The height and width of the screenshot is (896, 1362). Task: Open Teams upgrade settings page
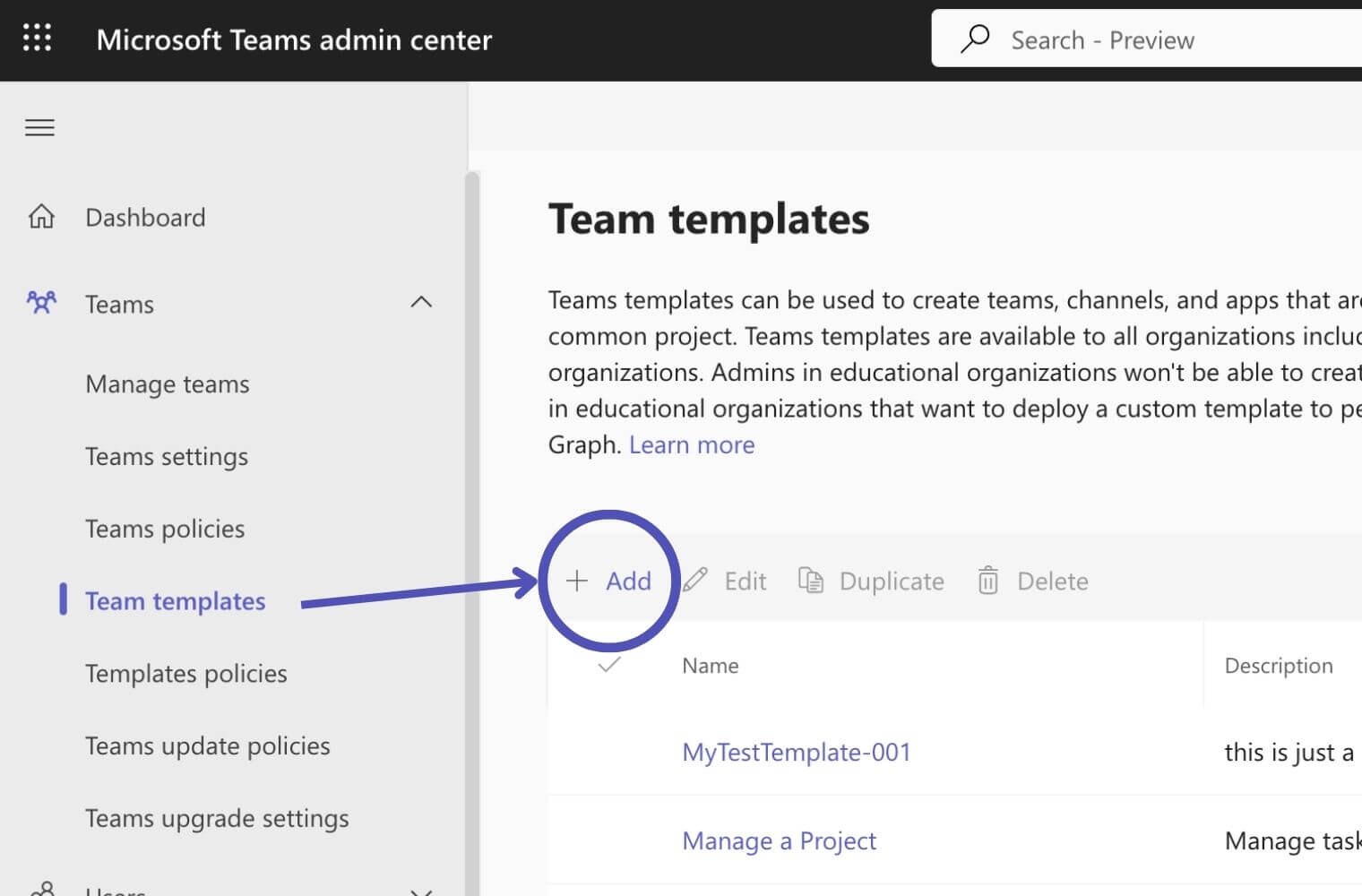[217, 818]
